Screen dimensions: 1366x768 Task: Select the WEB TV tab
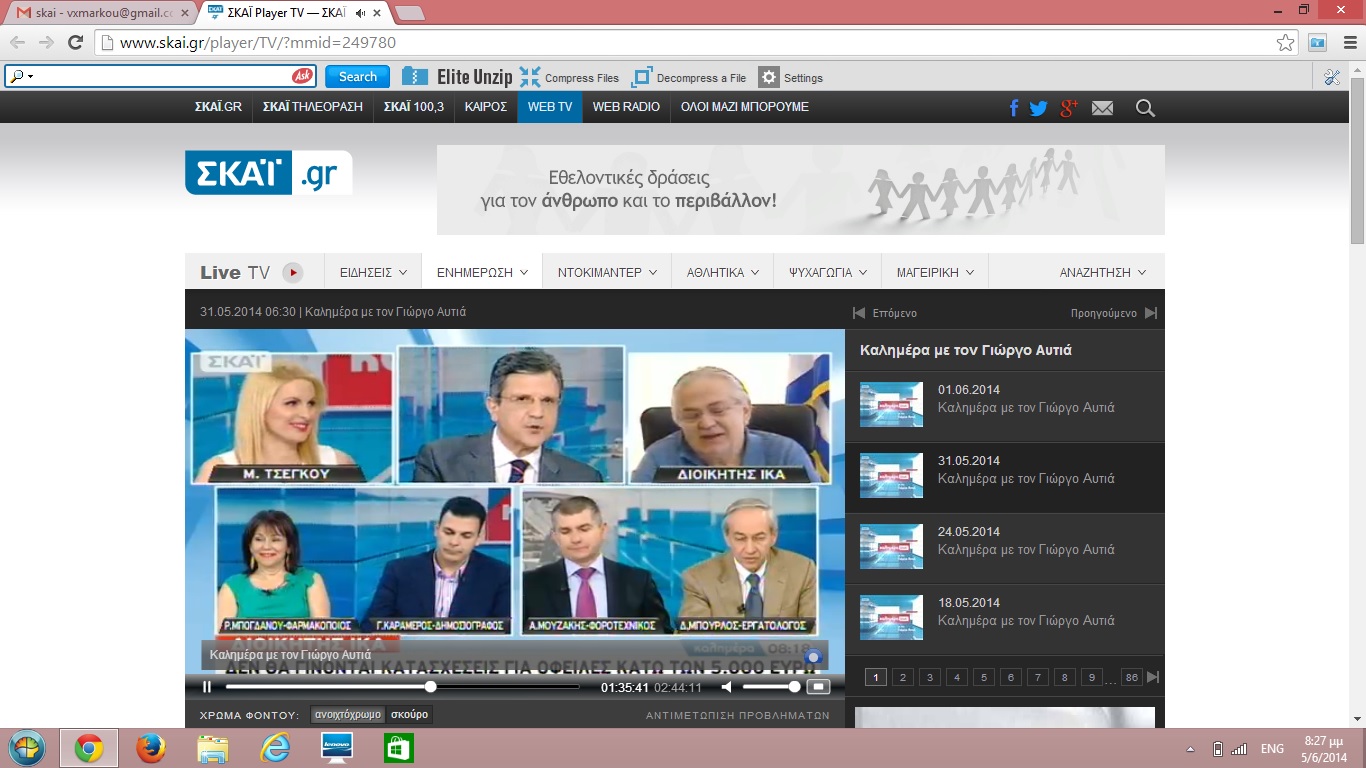[550, 107]
